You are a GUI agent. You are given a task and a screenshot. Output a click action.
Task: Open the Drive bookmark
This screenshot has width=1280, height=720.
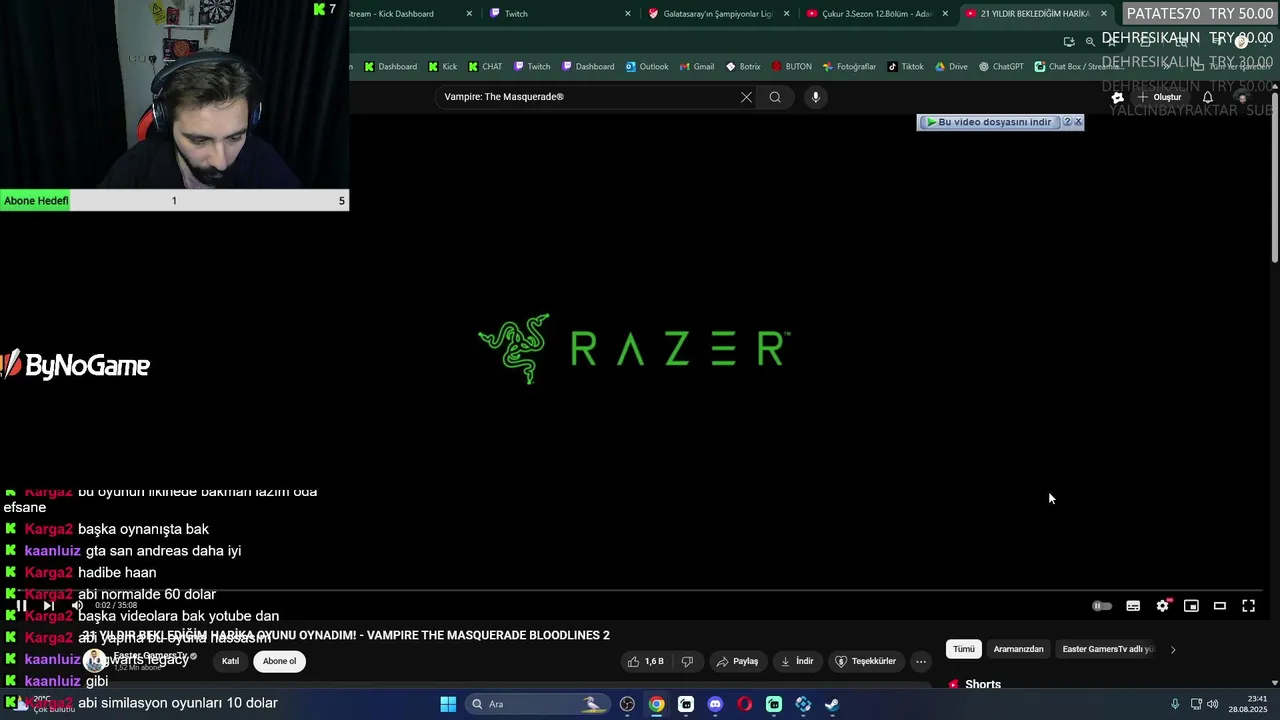pos(951,67)
